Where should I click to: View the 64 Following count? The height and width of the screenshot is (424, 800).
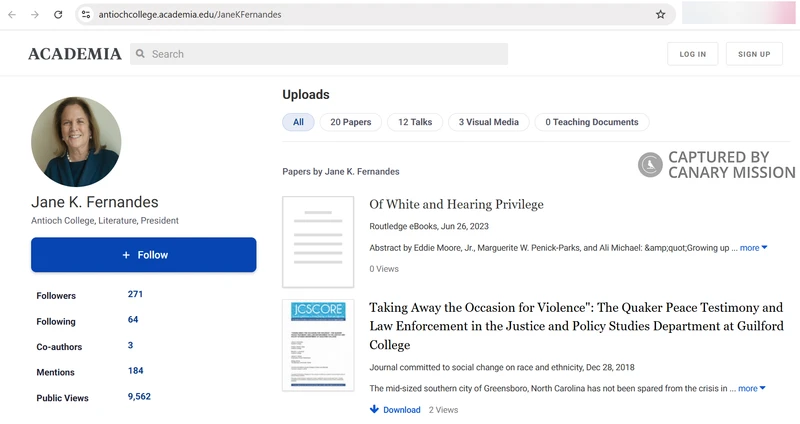pyautogui.click(x=133, y=319)
